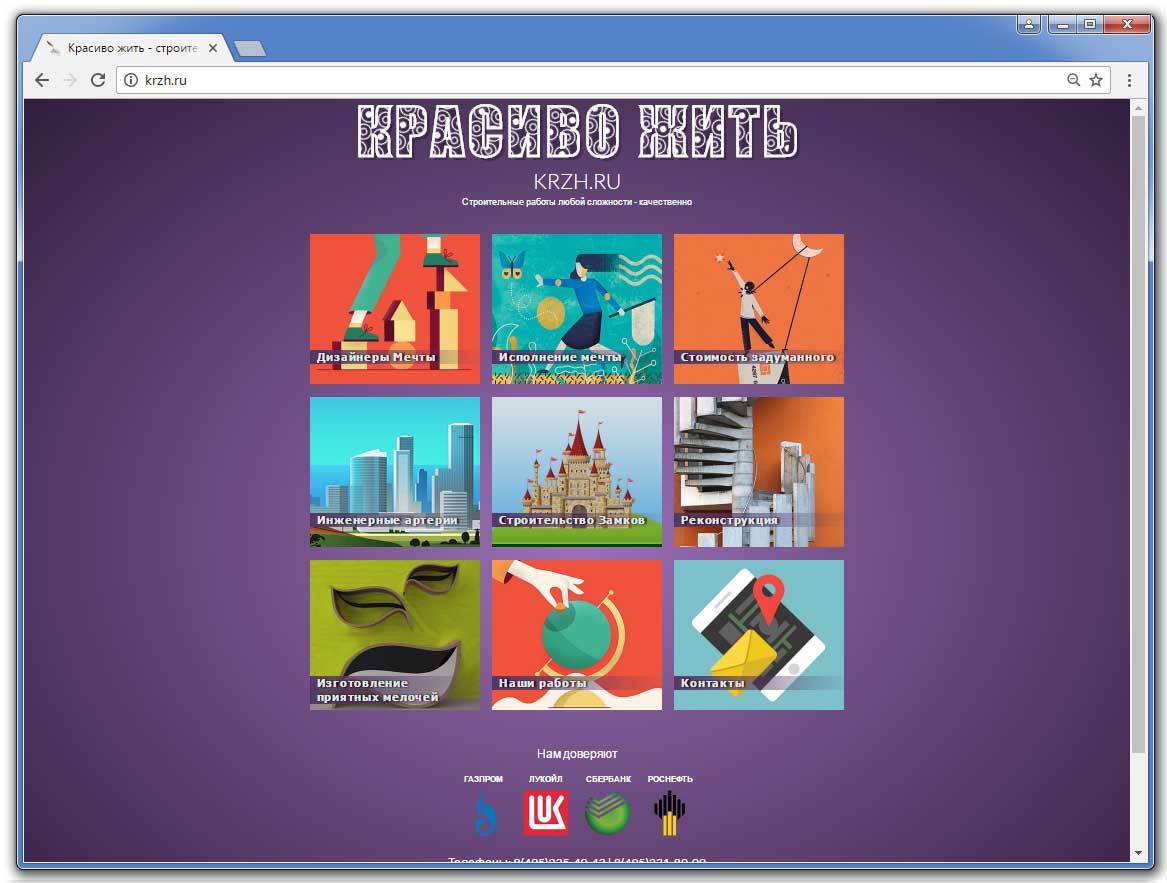The image size is (1167, 883).
Task: Open the Контакты tile
Action: coord(758,635)
